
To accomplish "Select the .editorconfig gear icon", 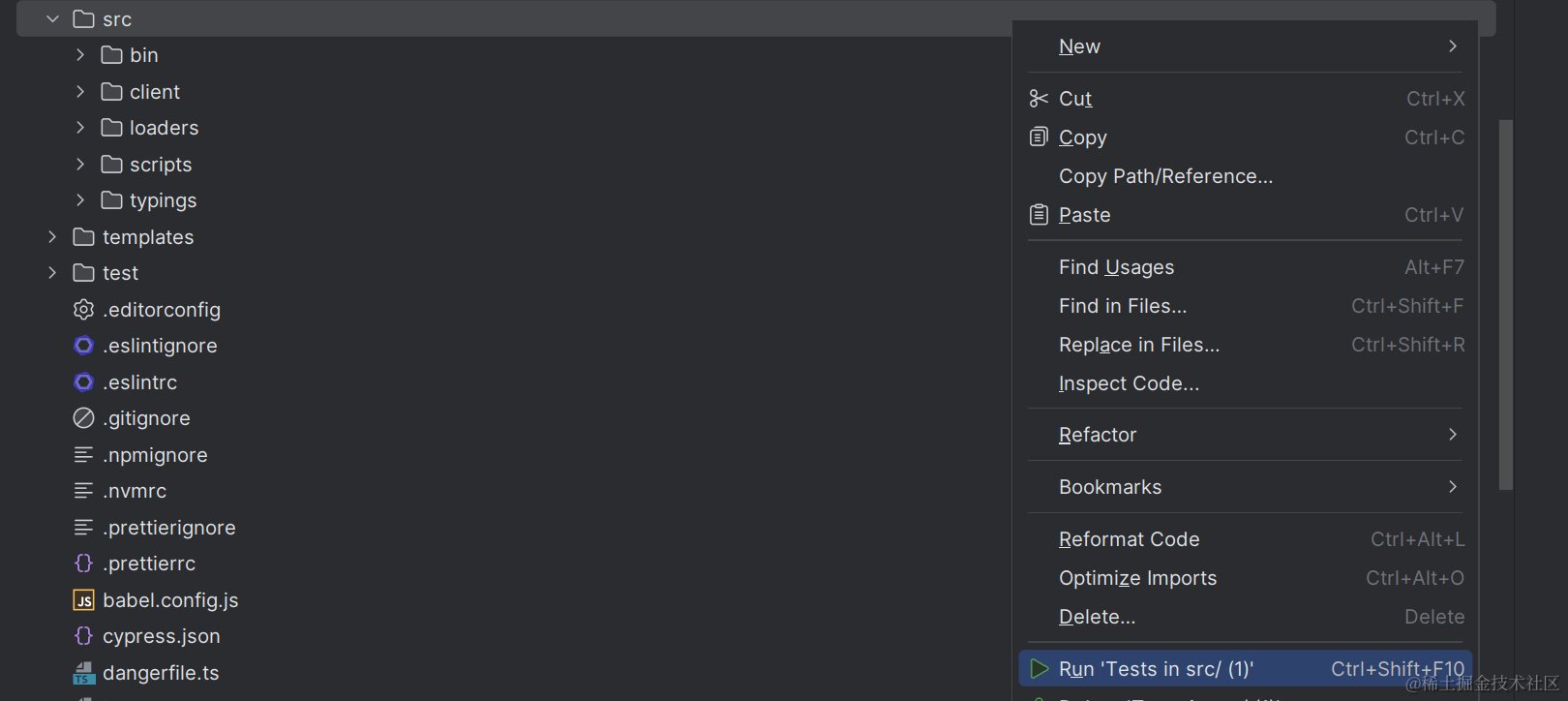I will click(x=84, y=310).
